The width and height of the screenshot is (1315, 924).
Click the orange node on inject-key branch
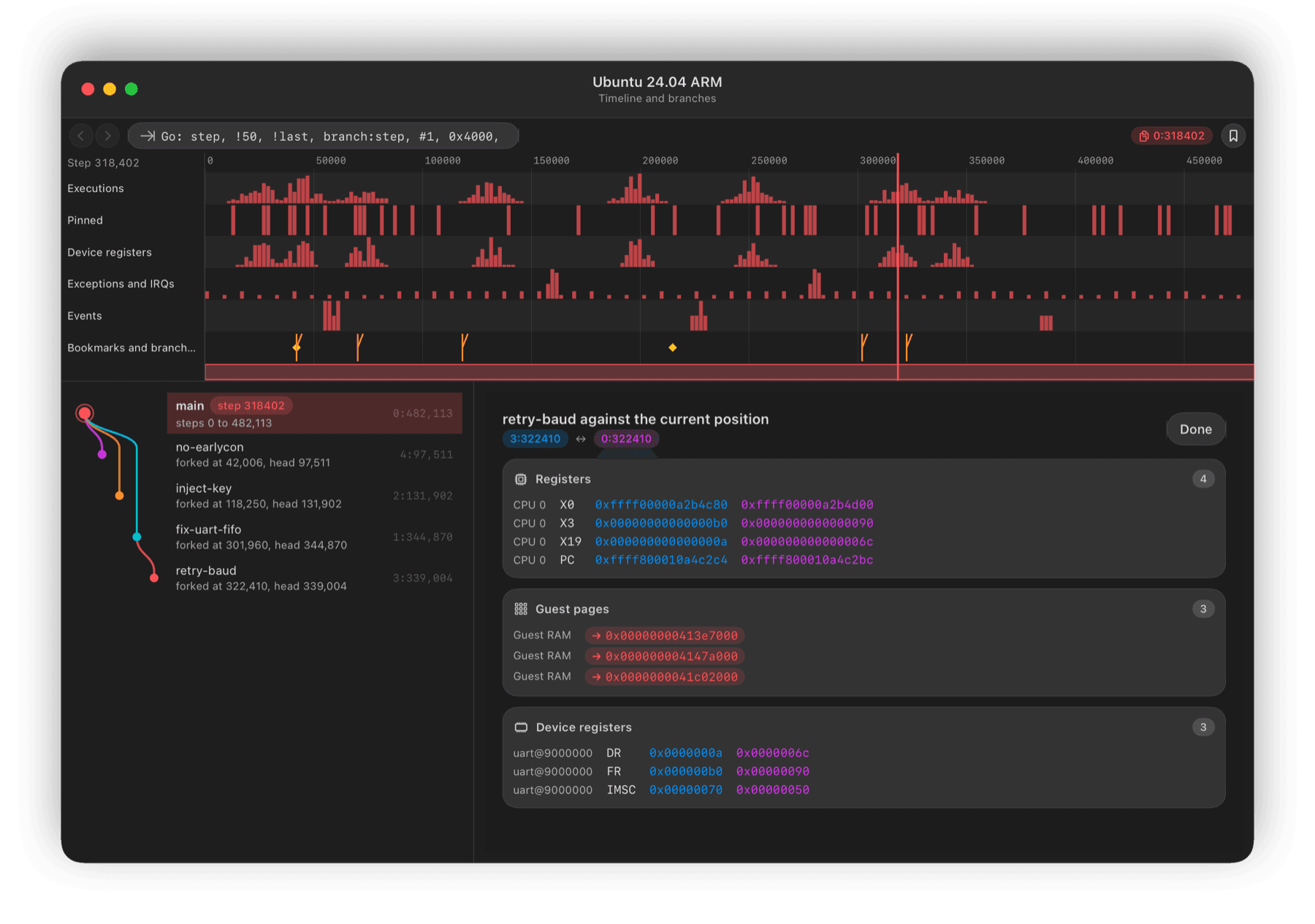pyautogui.click(x=120, y=496)
